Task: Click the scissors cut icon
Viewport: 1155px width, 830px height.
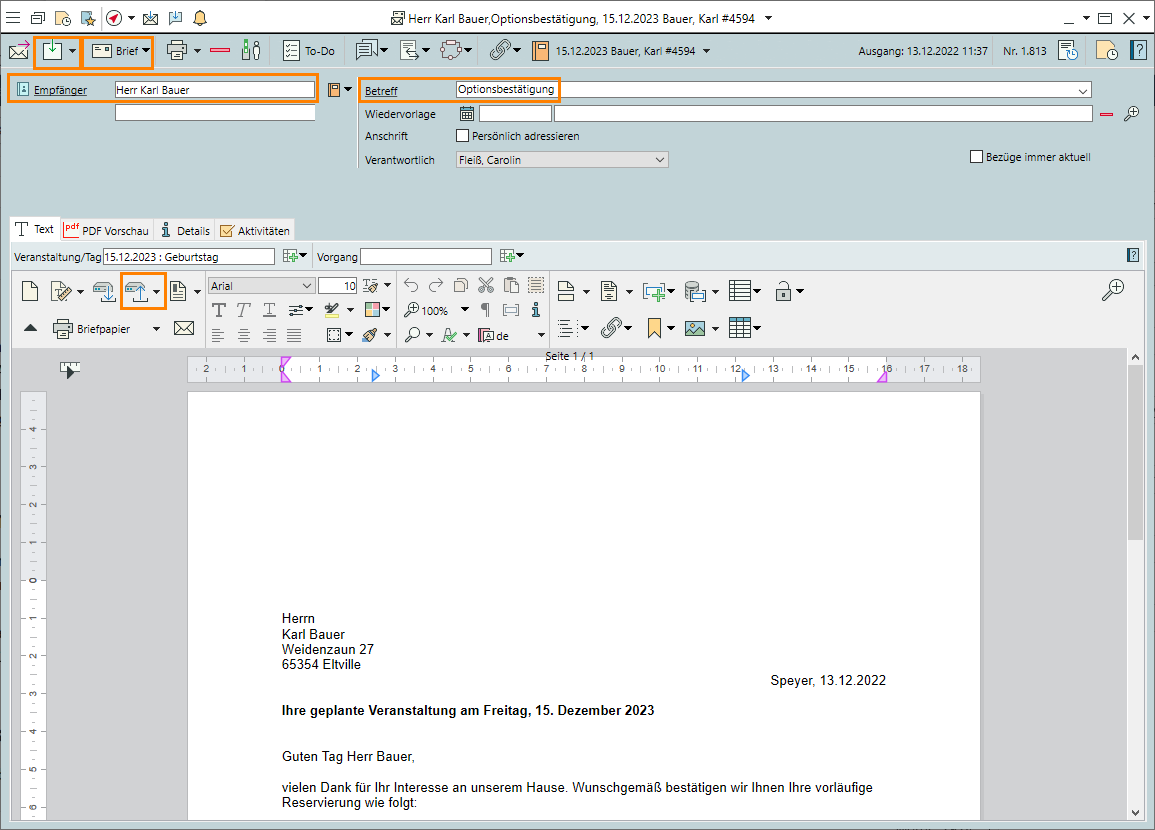Action: click(486, 286)
